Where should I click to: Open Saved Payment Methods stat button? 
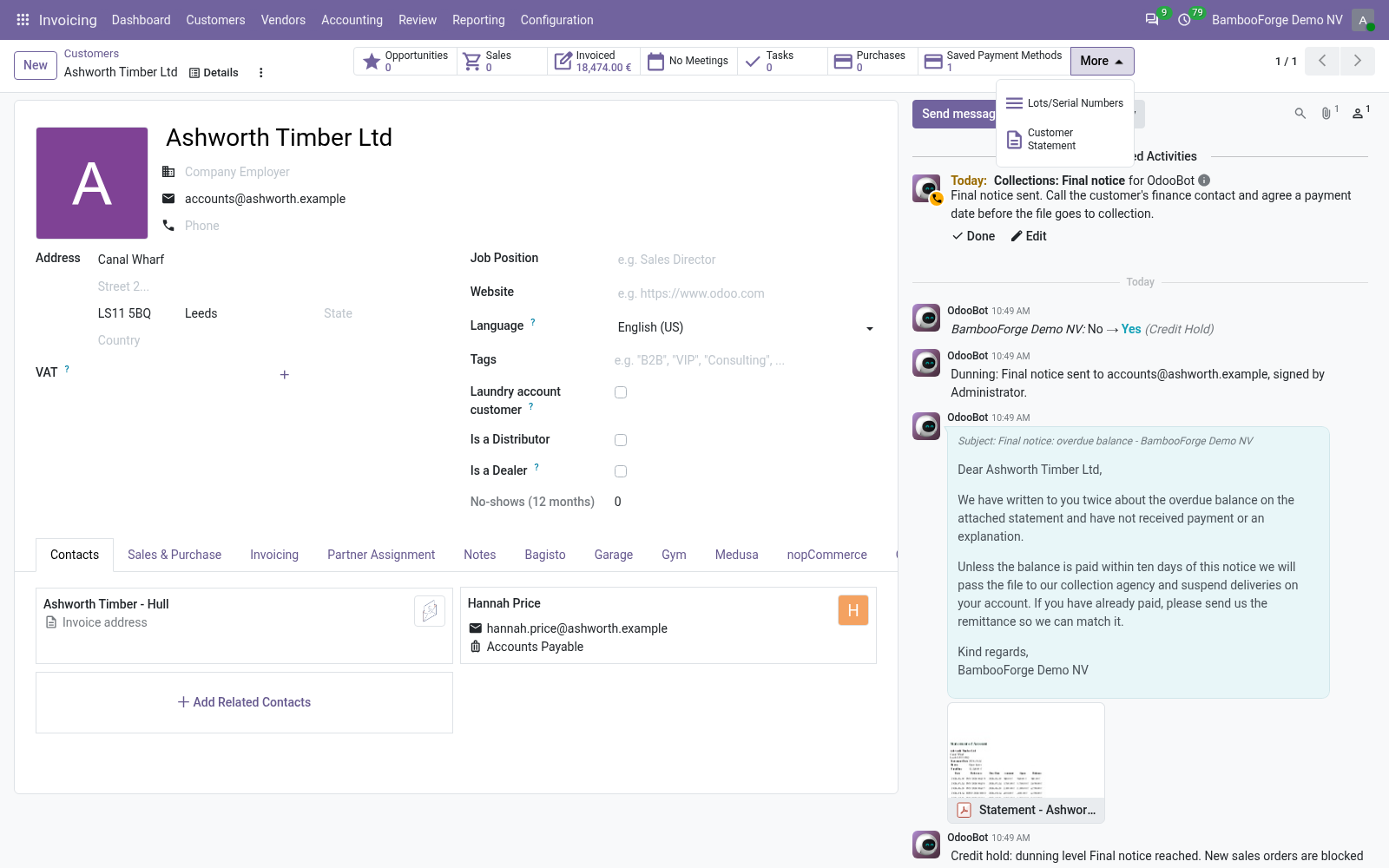click(x=994, y=61)
